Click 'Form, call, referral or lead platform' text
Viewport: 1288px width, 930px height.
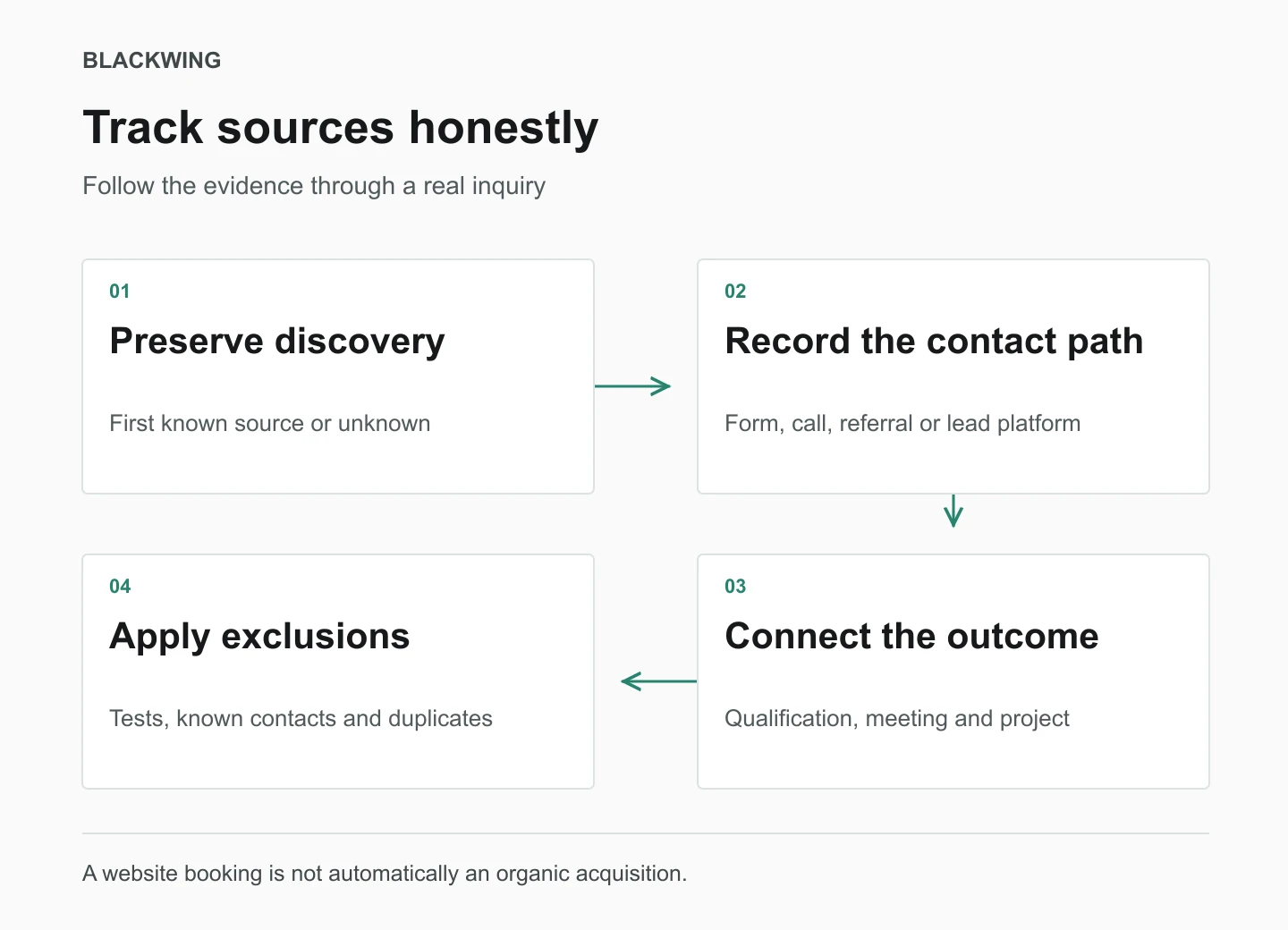click(x=902, y=423)
